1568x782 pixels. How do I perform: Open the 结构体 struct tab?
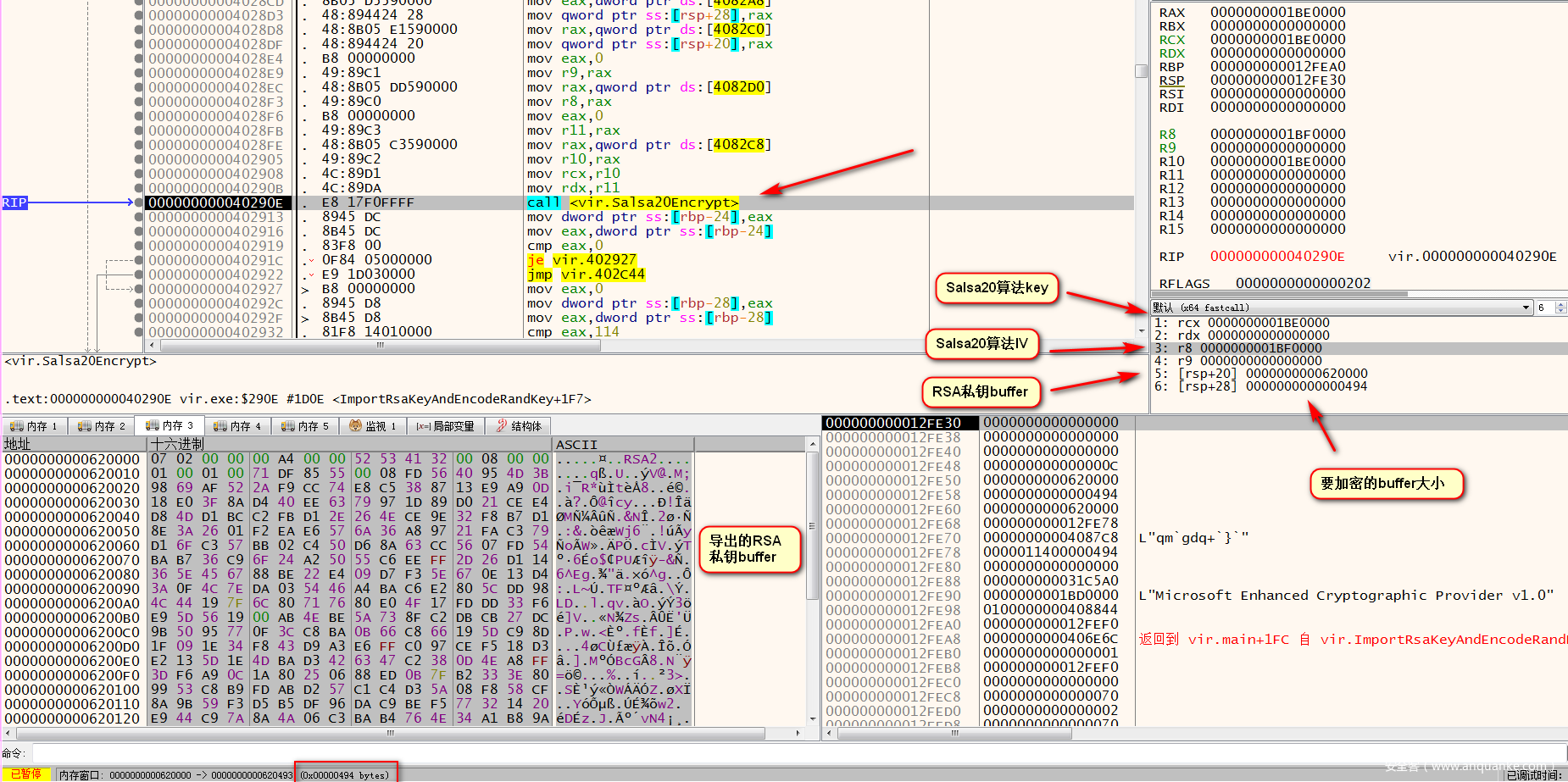(520, 426)
